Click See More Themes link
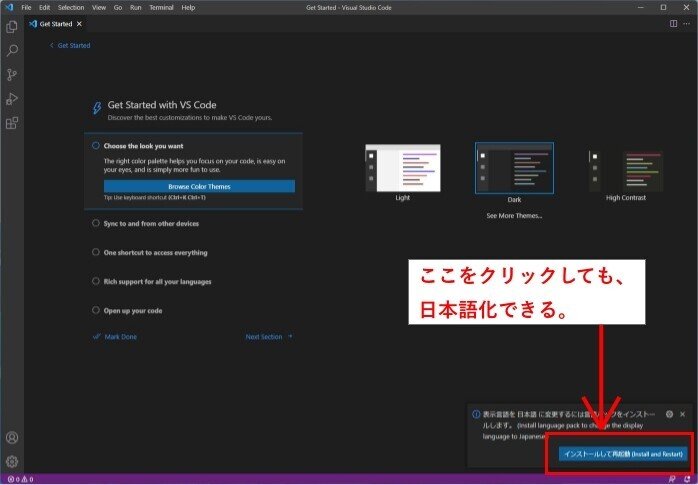Screen dimensions: 698x485 coord(514,216)
